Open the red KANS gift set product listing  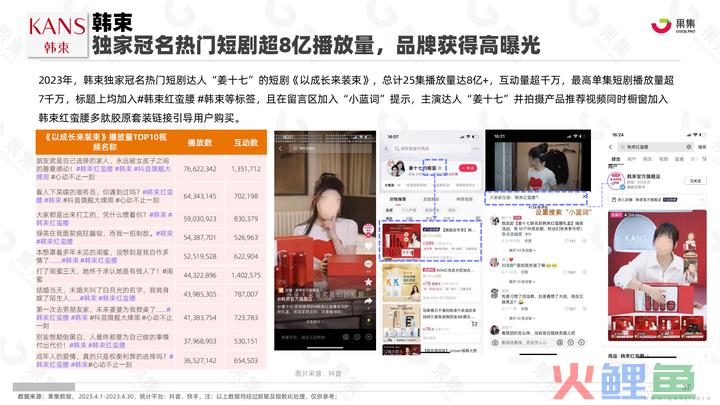point(430,241)
